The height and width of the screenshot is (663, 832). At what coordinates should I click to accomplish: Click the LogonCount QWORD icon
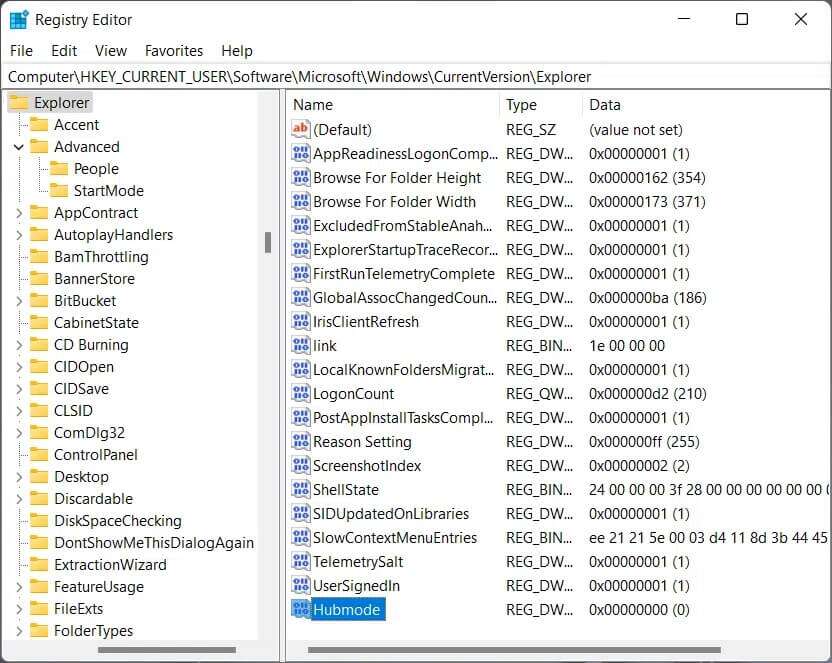300,393
